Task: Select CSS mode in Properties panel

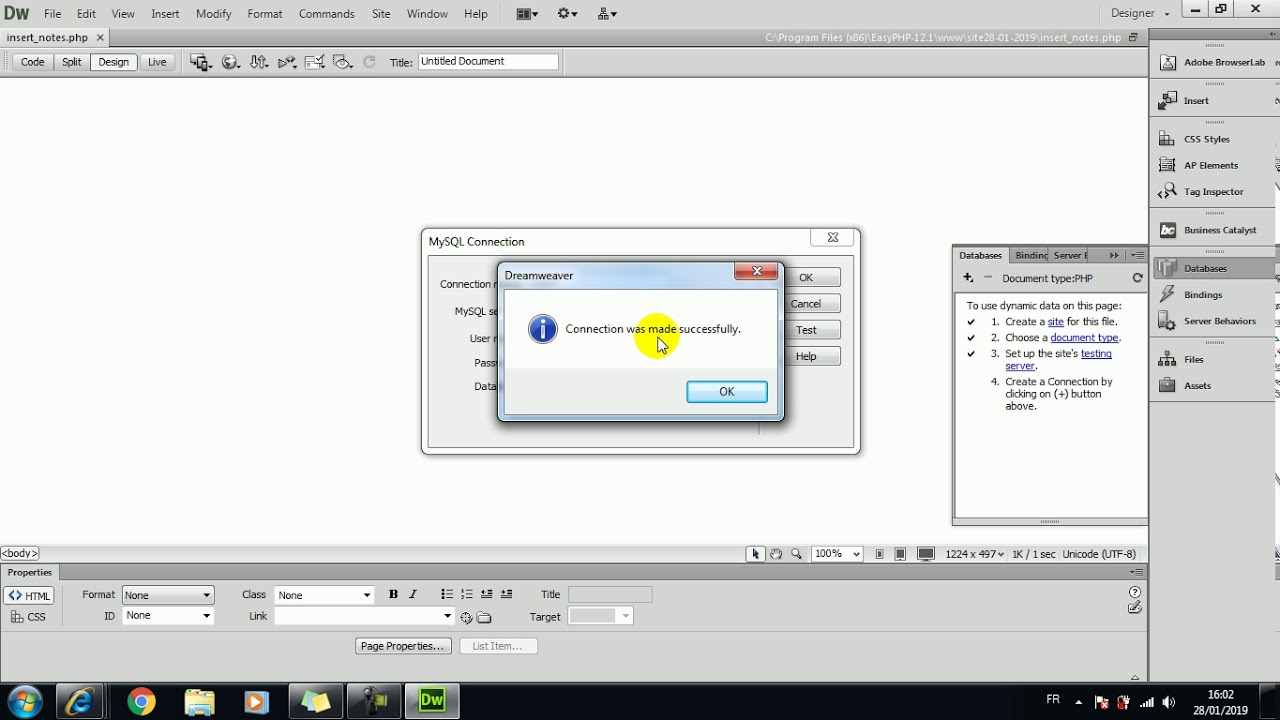Action: [x=29, y=617]
